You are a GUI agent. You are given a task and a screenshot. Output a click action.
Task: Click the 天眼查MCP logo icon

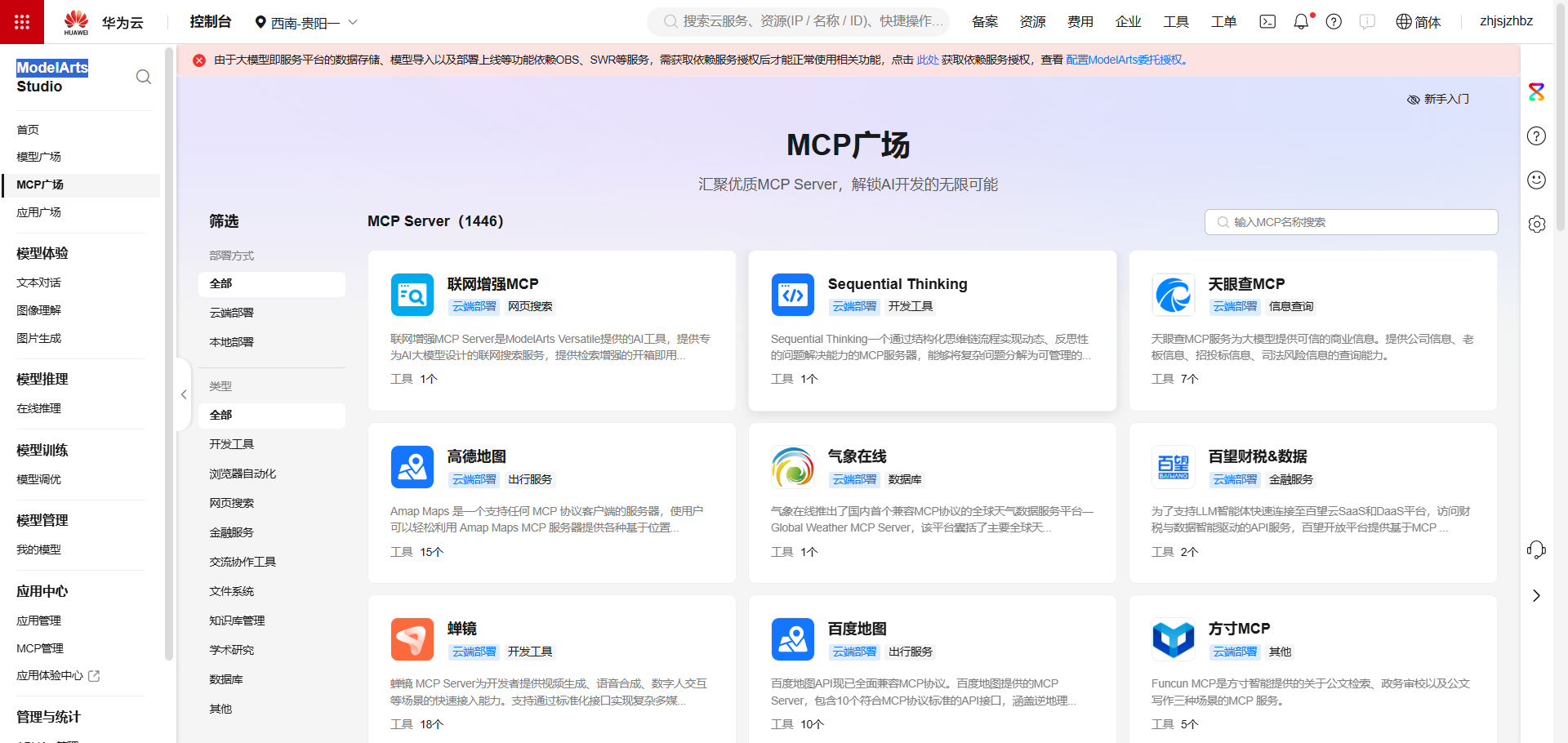click(1174, 295)
